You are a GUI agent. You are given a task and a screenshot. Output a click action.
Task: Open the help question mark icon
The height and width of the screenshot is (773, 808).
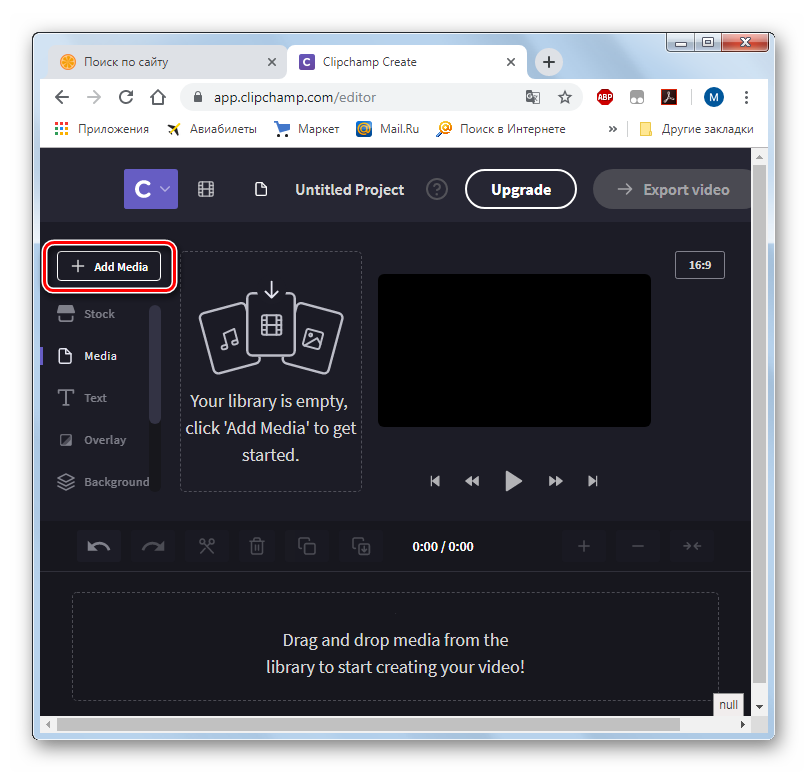click(437, 189)
